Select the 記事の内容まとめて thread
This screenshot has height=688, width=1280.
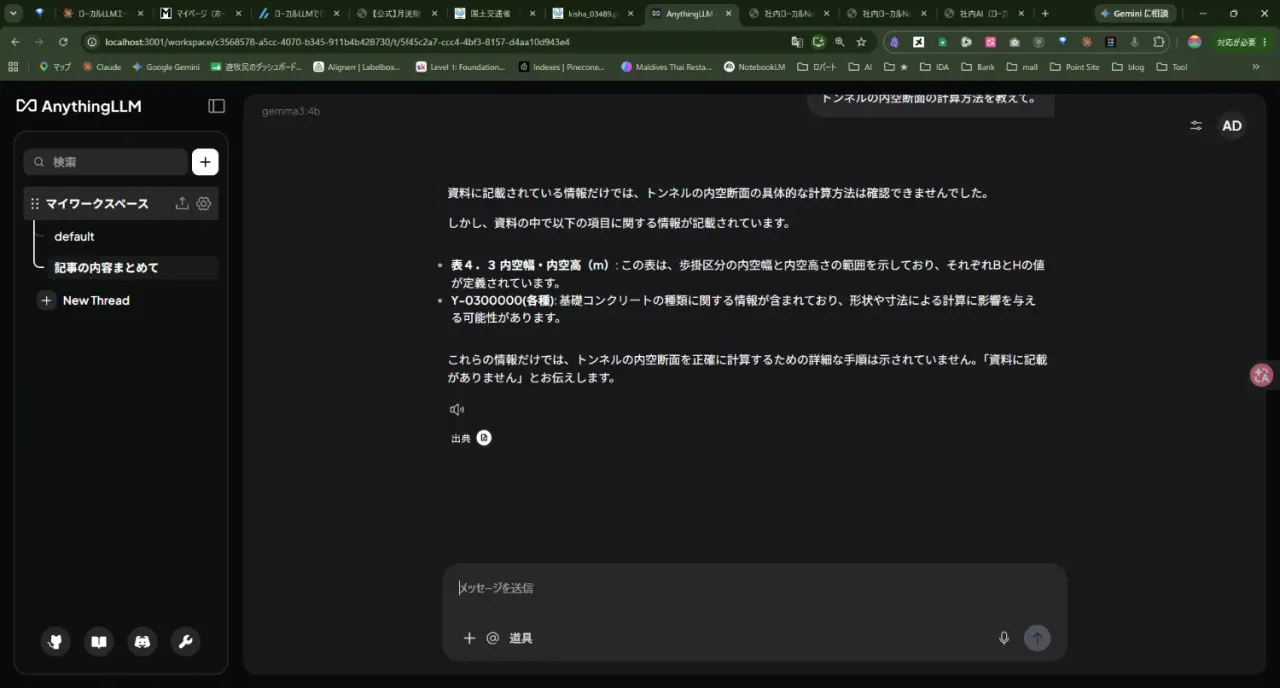click(131, 268)
